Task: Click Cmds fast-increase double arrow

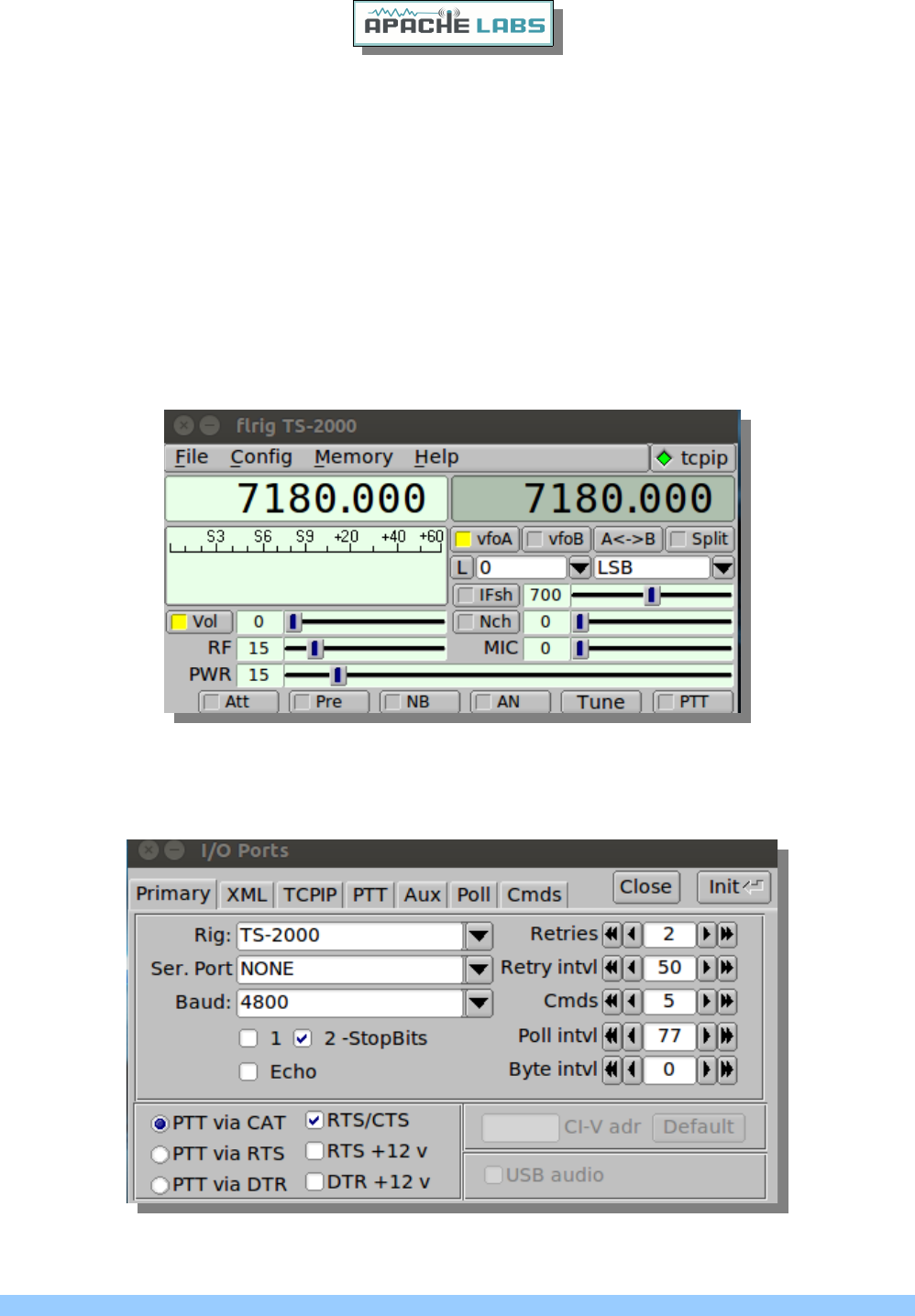Action: tap(727, 1002)
